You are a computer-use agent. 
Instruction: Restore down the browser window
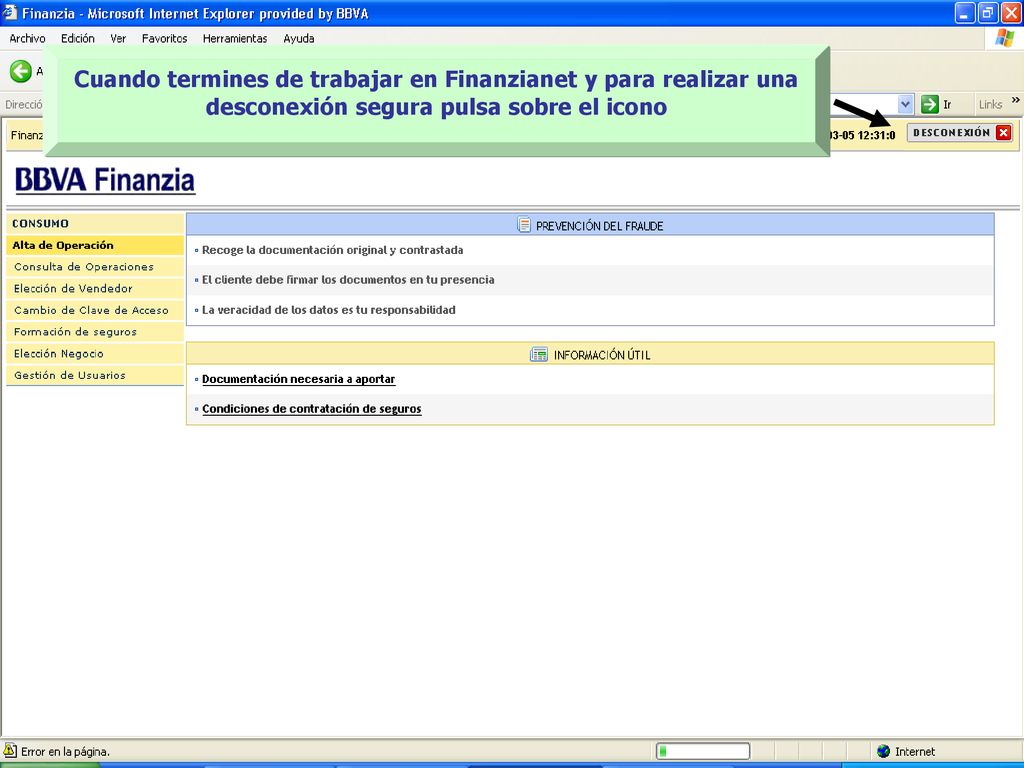point(987,12)
